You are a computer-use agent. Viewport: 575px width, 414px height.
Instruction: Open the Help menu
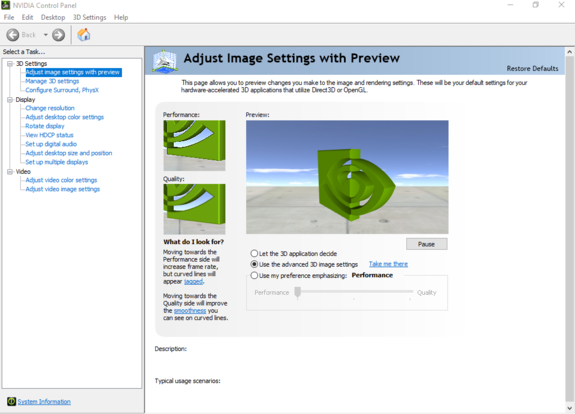(121, 17)
